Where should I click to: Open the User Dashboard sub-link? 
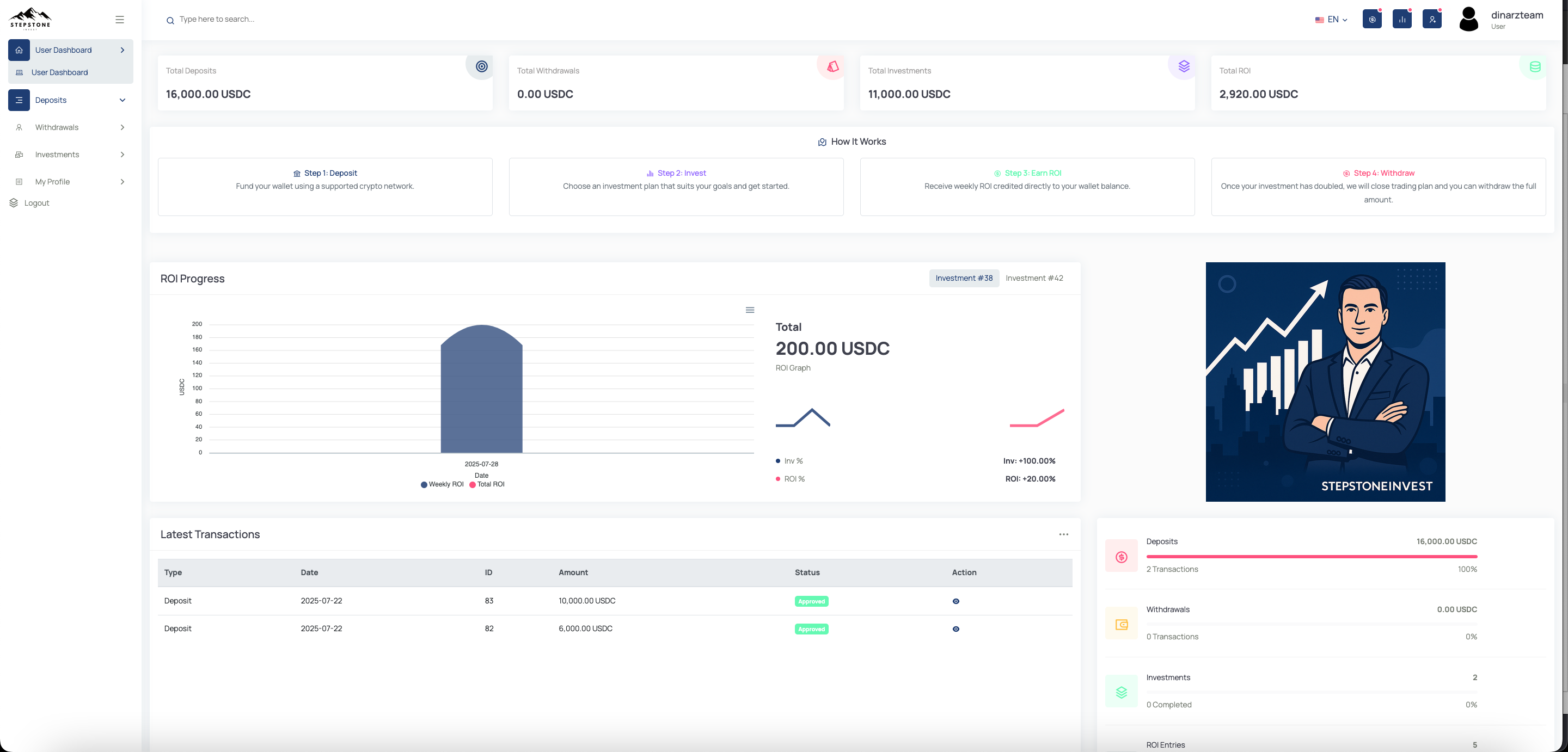pos(60,72)
